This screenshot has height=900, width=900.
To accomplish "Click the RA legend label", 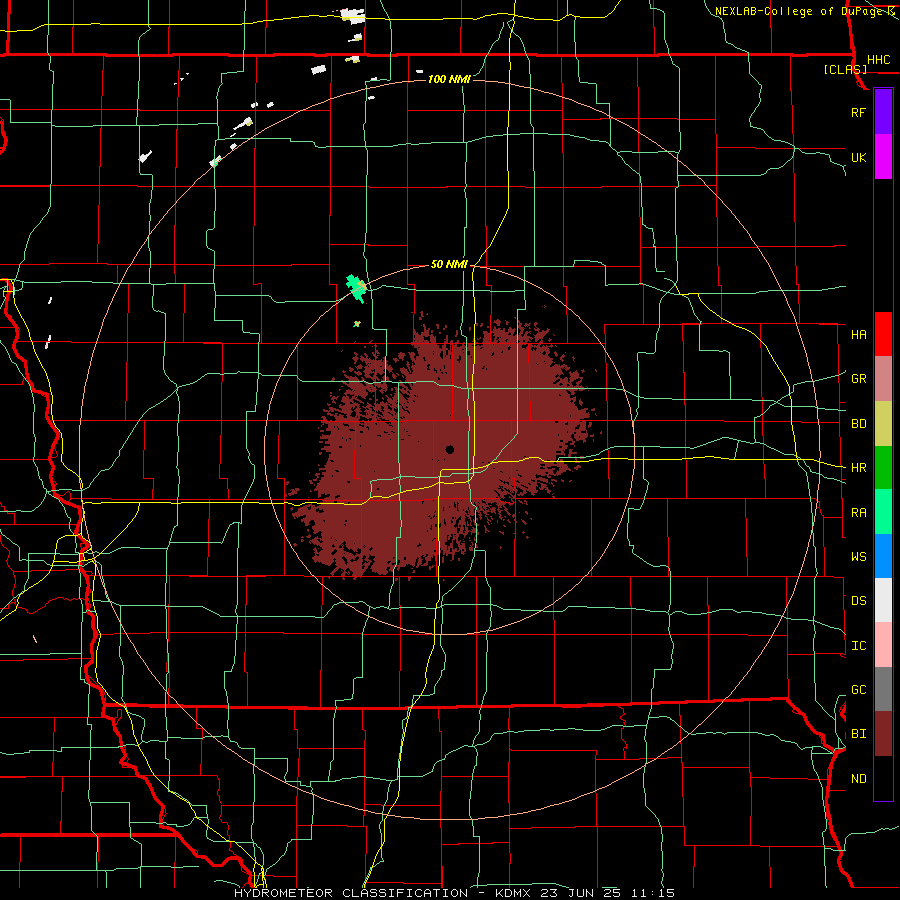I will click(x=858, y=513).
